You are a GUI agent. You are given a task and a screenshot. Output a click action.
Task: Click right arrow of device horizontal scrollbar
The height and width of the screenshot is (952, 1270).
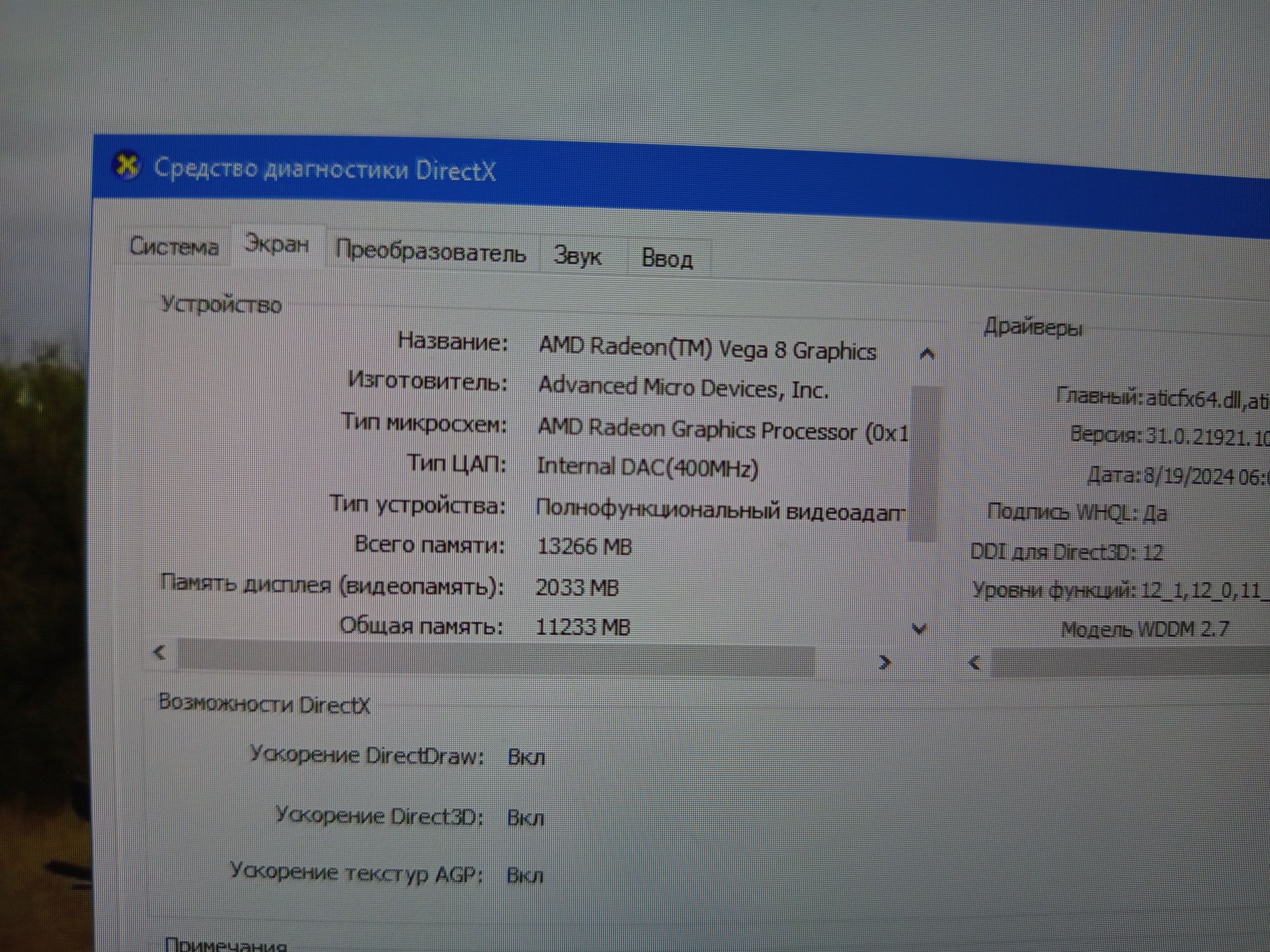point(884,663)
